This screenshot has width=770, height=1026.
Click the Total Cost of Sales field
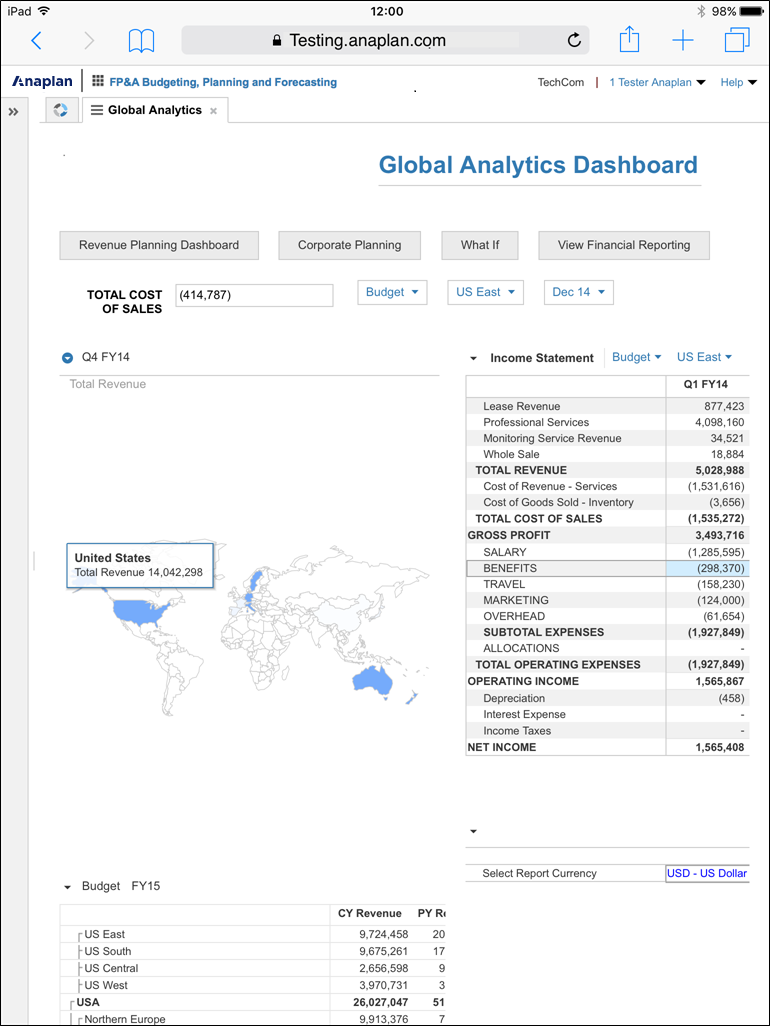pyautogui.click(x=254, y=295)
